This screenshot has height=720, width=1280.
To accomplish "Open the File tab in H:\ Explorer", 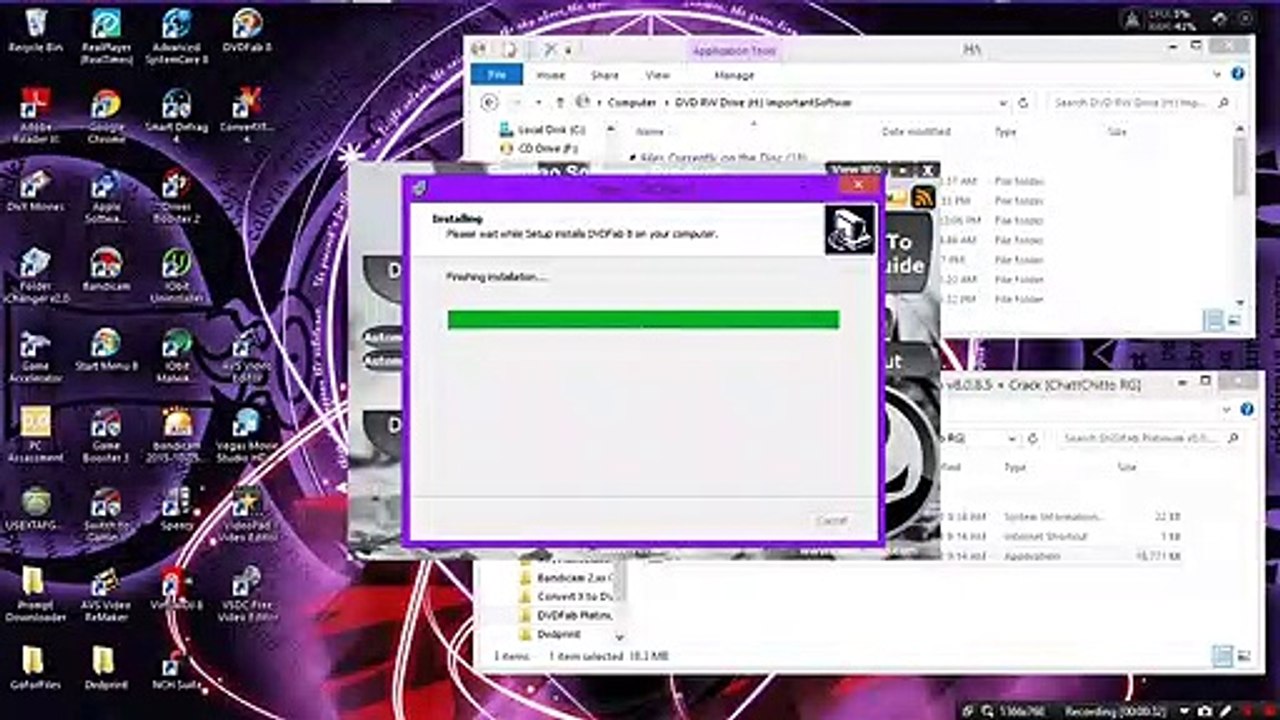I will point(496,75).
